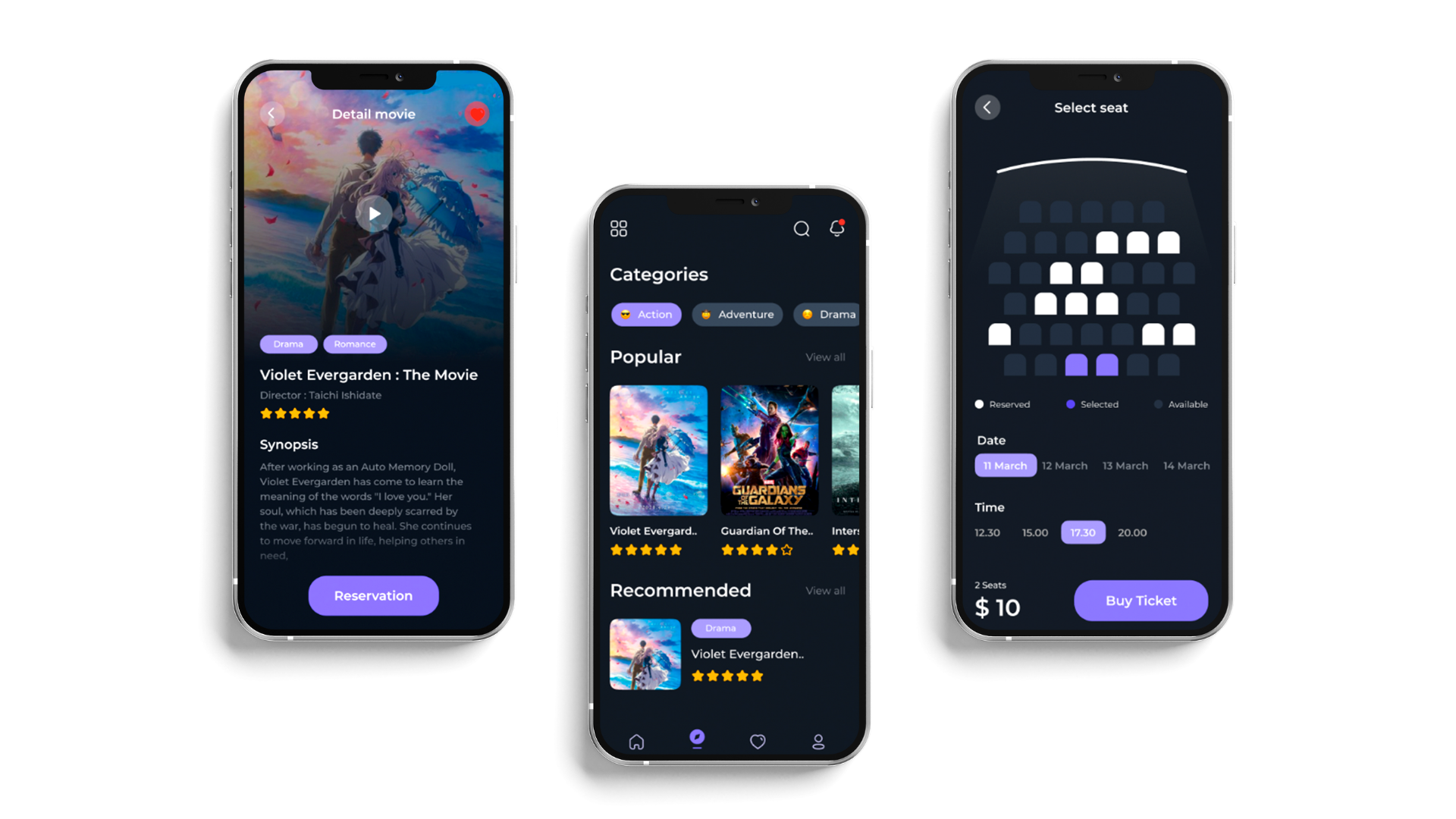1456x819 pixels.
Task: Tap the back arrow on seat selection
Action: click(x=989, y=107)
